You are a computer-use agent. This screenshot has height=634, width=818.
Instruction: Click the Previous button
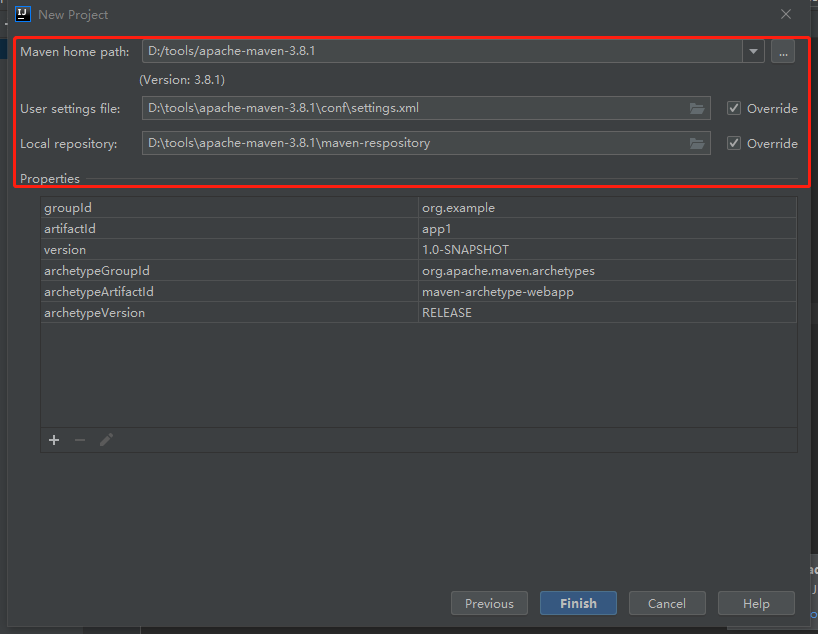(489, 603)
